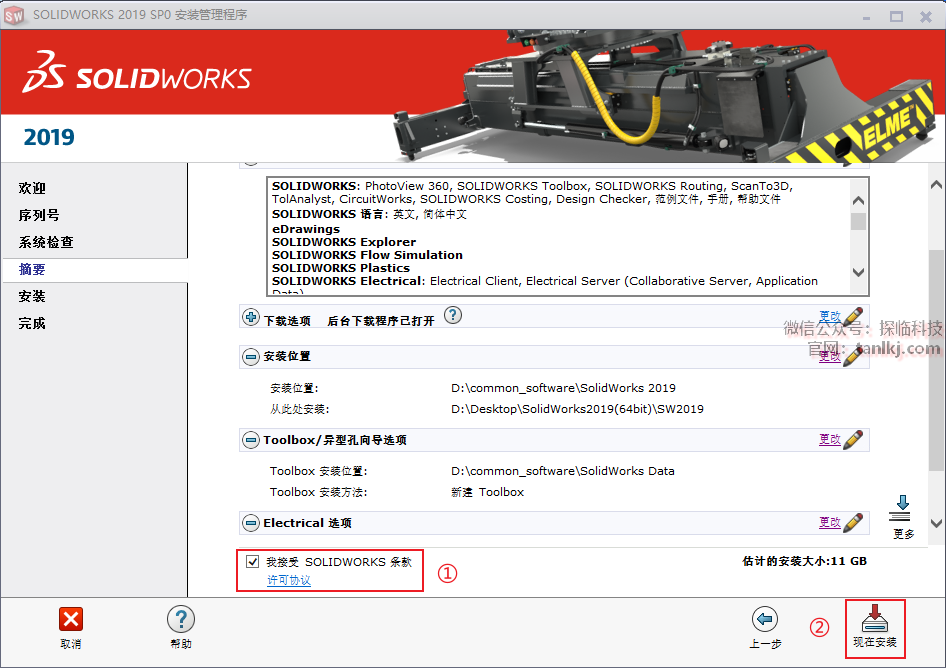The width and height of the screenshot is (946, 668).
Task: Click the 更多 download arrow icon
Action: [902, 508]
